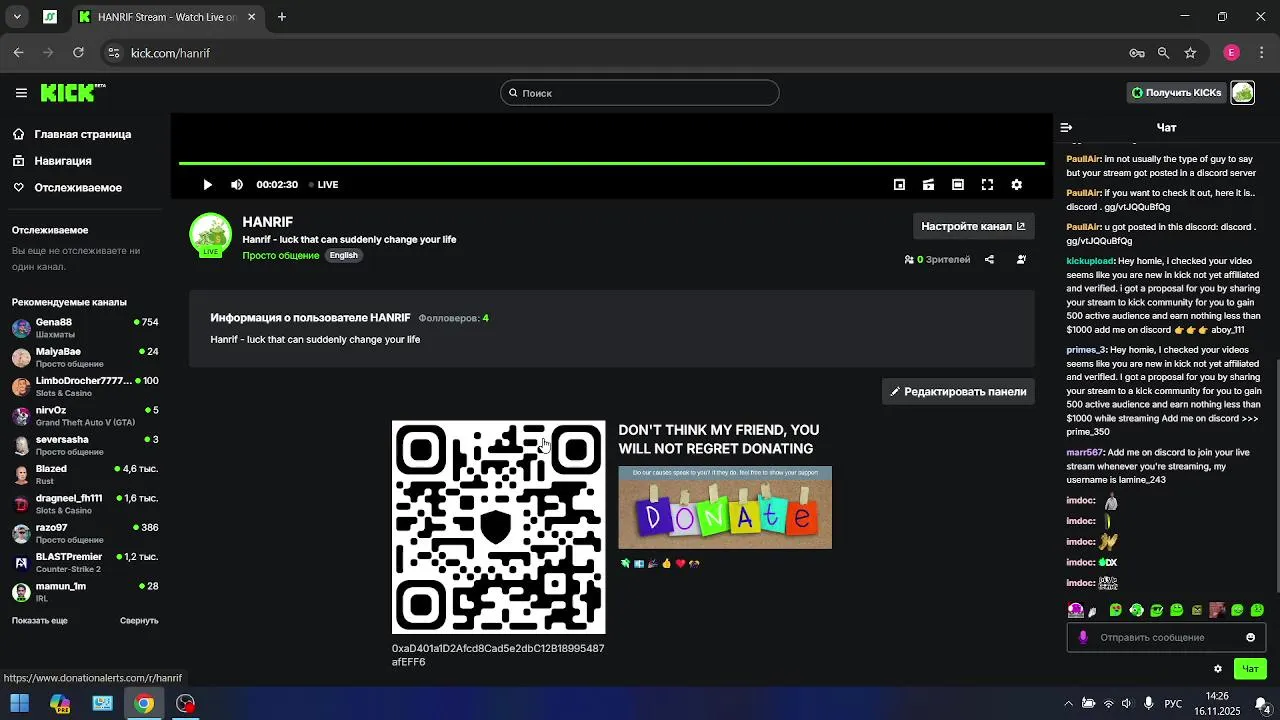Open the Windows Start menu
This screenshot has height=720, width=1280.
[x=19, y=704]
